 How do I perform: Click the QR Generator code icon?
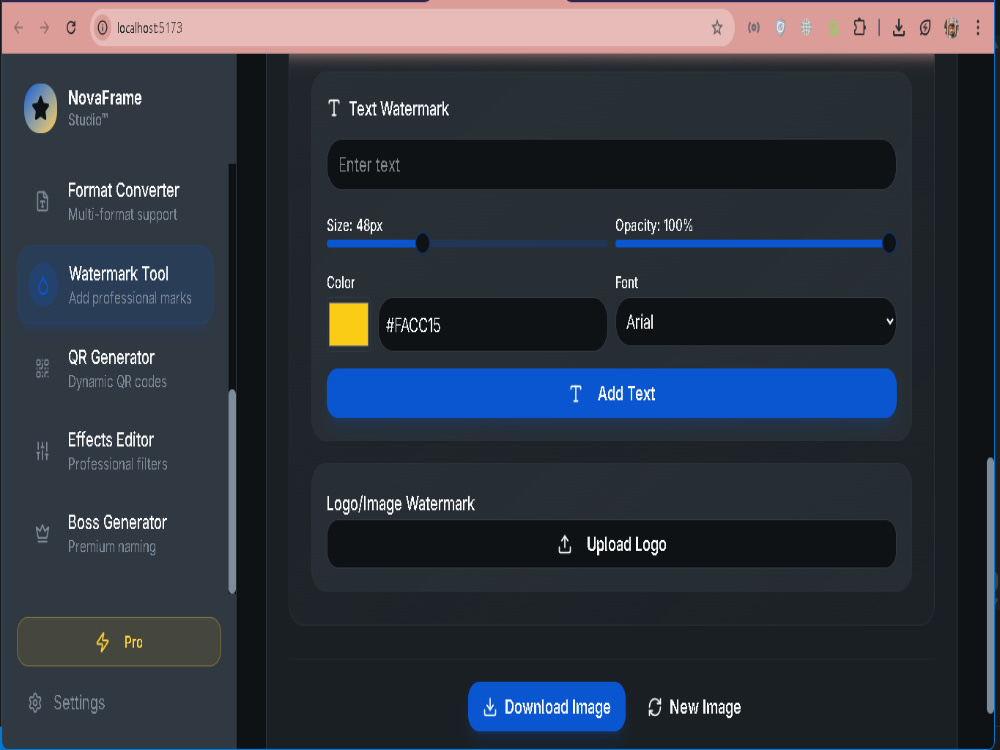tap(42, 368)
